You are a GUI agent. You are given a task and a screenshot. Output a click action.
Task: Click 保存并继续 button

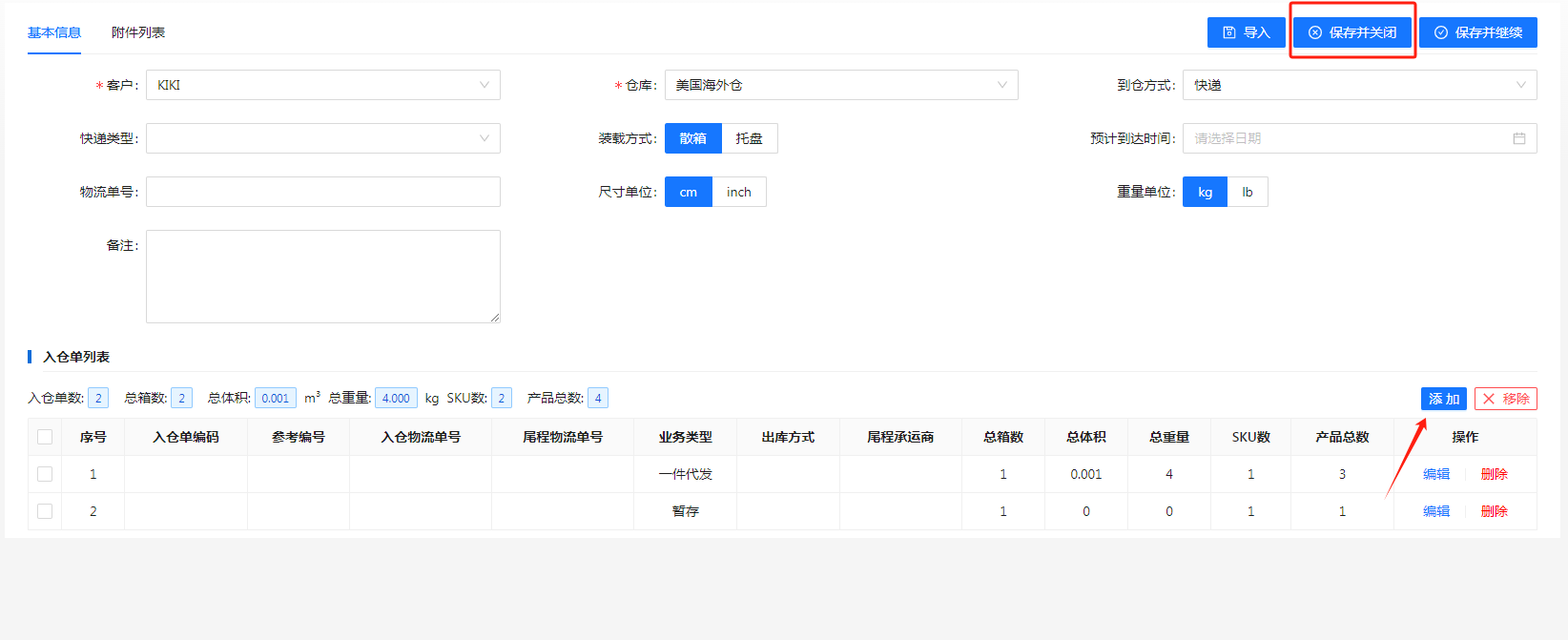[1478, 32]
